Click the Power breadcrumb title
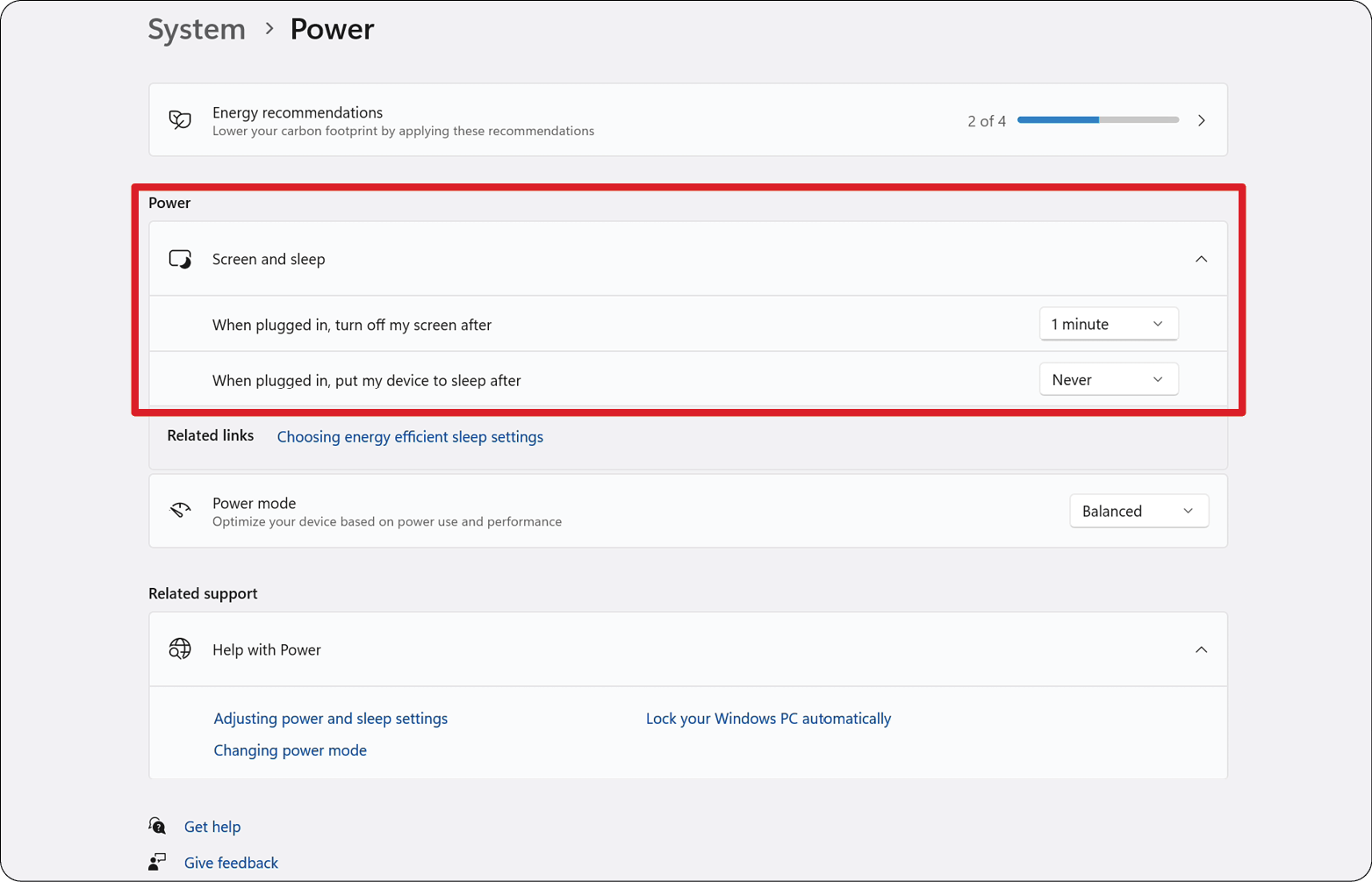The height and width of the screenshot is (882, 1372). 332,29
